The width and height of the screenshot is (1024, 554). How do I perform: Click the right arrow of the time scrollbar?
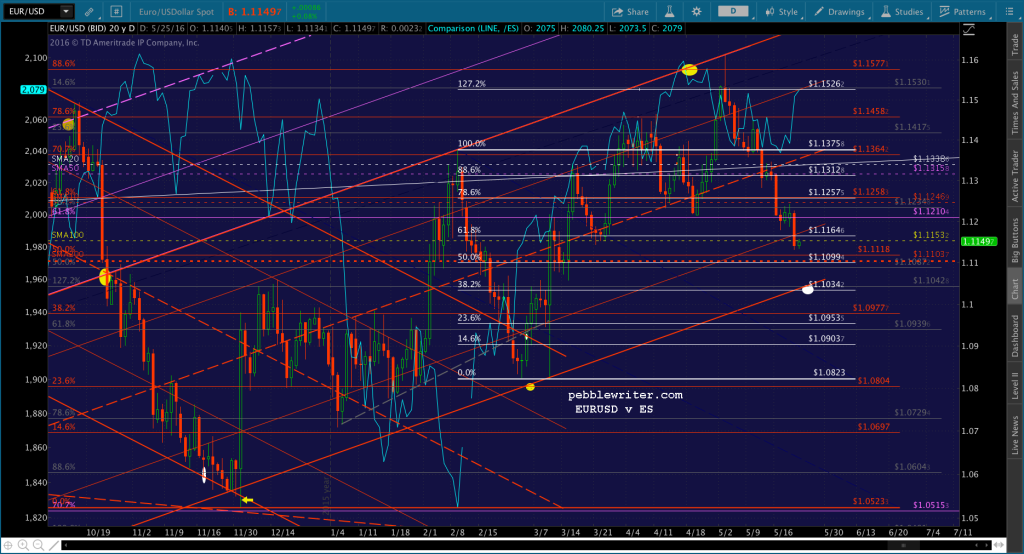click(988, 545)
